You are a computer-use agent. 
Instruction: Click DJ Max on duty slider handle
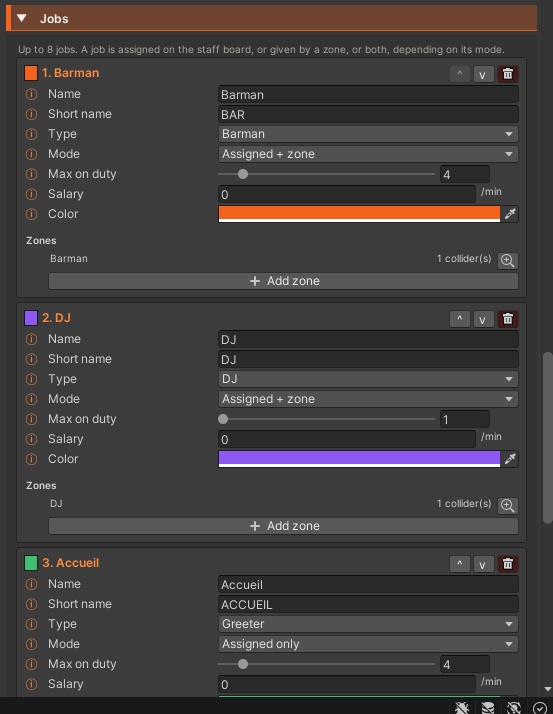223,419
